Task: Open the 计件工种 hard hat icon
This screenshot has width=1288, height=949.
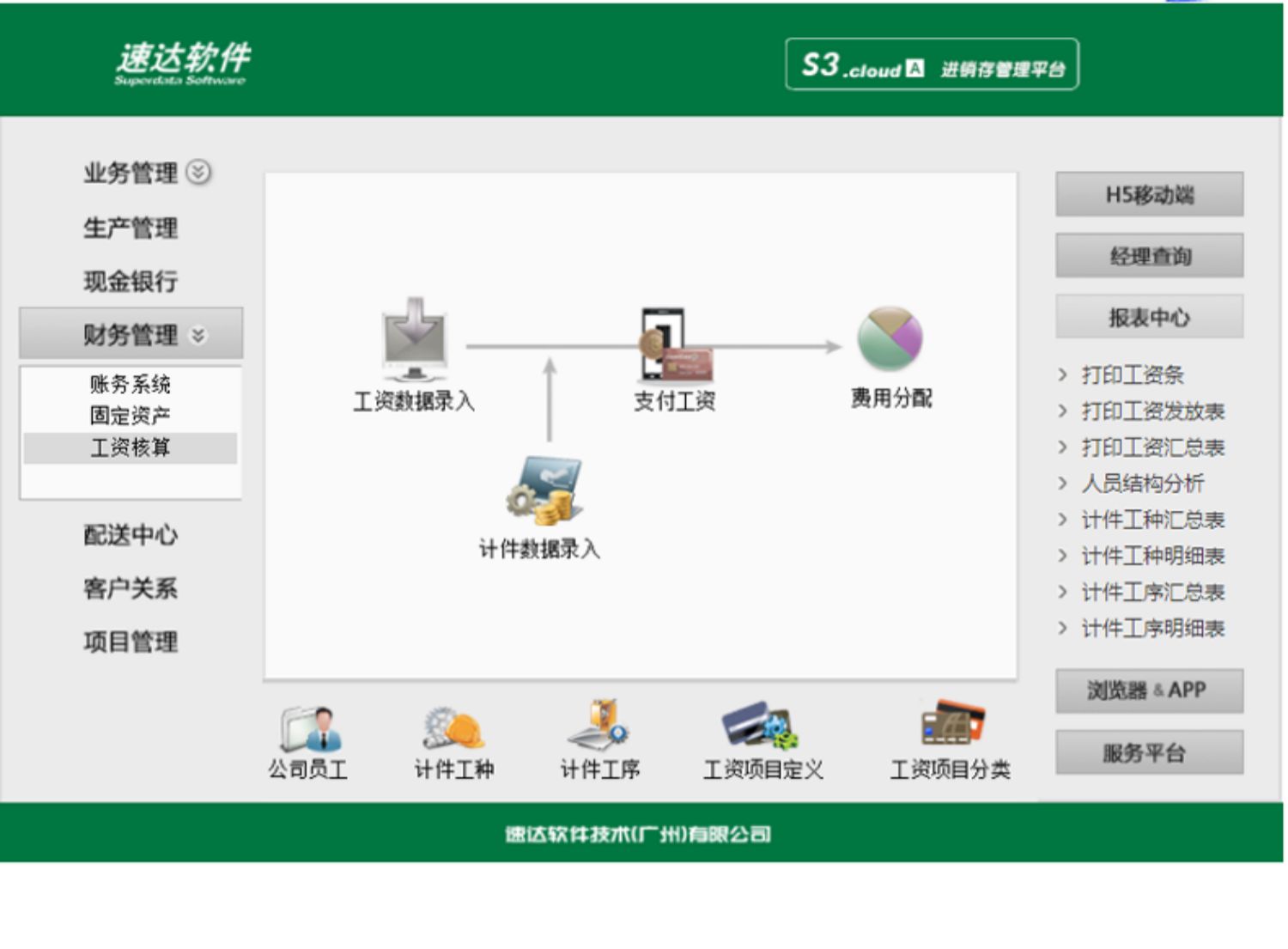Action: click(x=453, y=728)
